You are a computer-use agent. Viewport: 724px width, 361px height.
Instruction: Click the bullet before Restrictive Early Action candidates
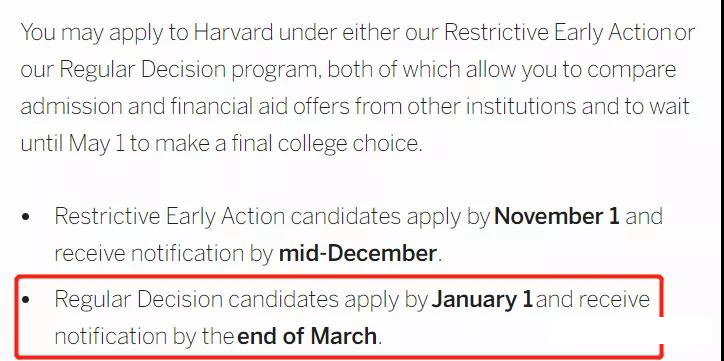point(25,217)
